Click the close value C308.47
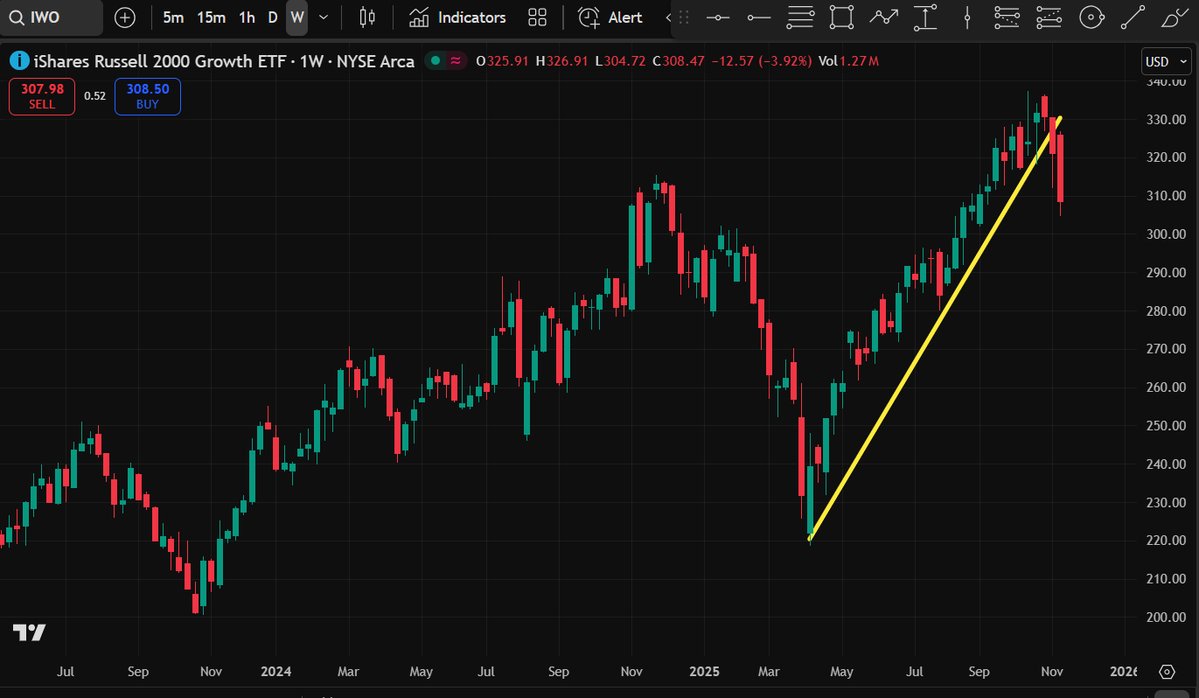 pyautogui.click(x=678, y=61)
